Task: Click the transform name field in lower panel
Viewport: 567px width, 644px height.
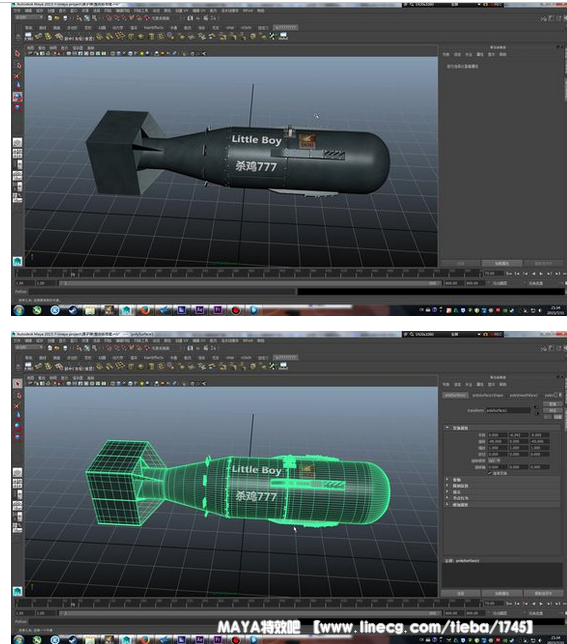Action: coord(508,410)
